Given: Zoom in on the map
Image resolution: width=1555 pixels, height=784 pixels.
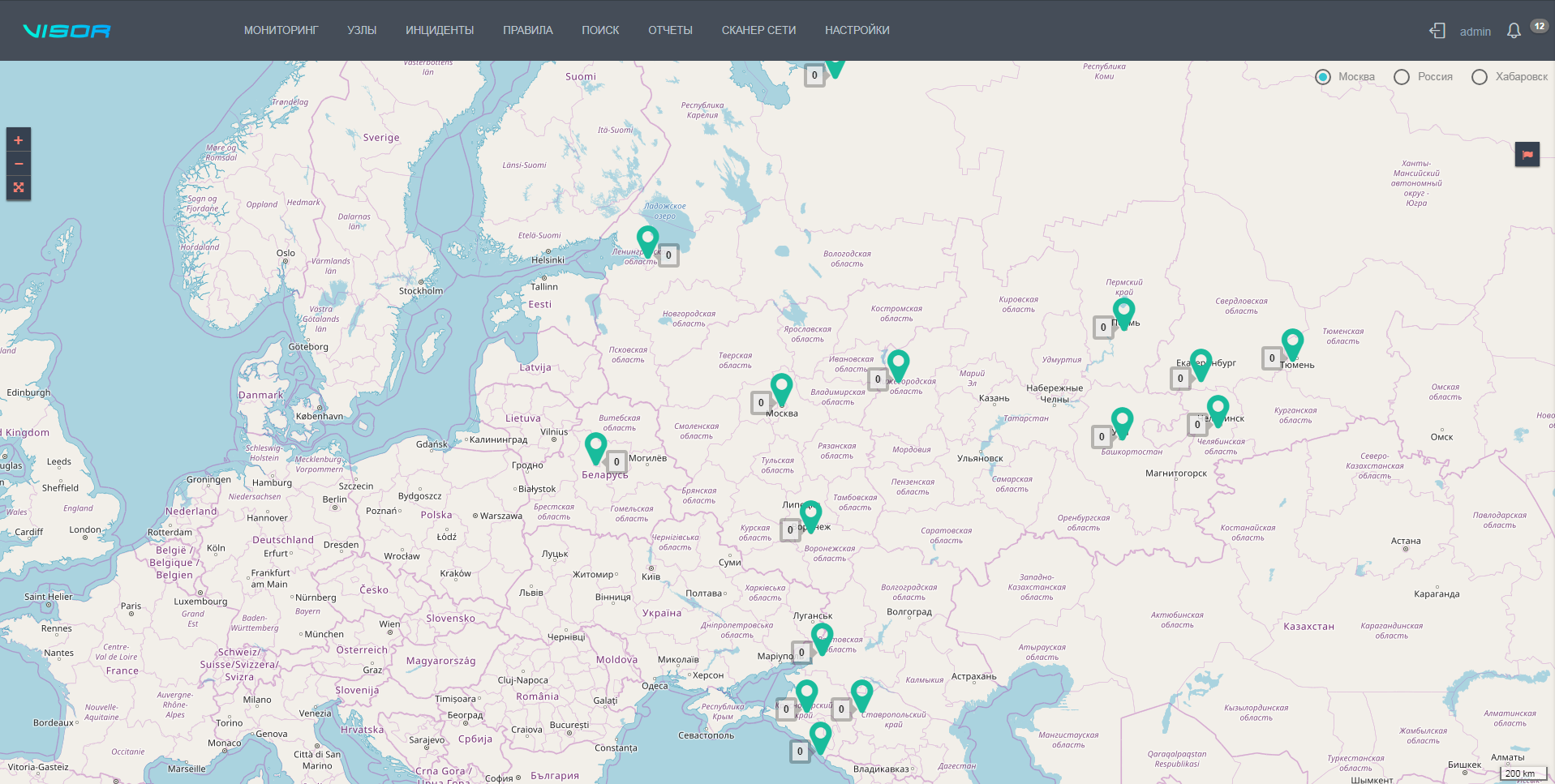Looking at the screenshot, I should tap(19, 140).
